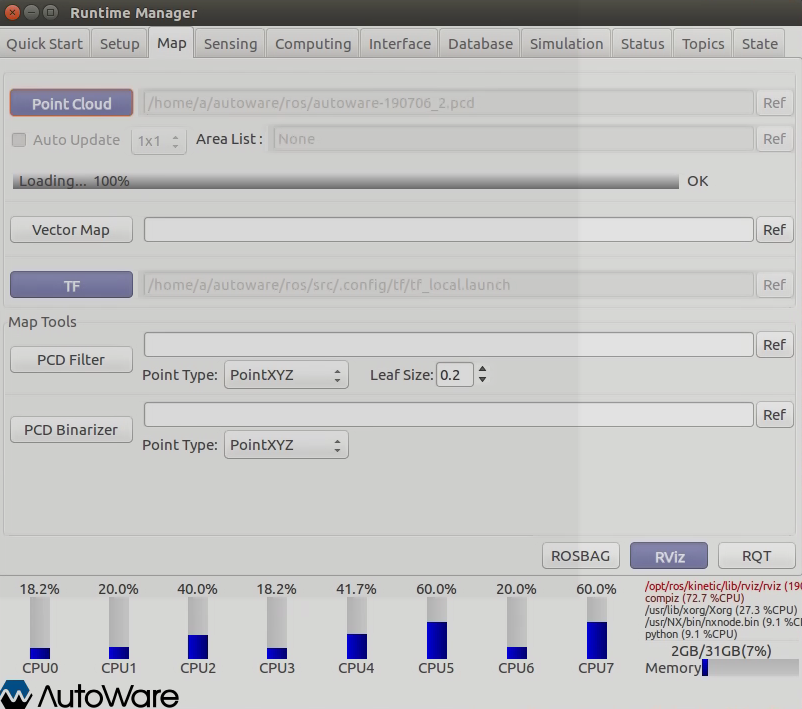Switch to the State tab
Viewport: 802px width, 709px height.
click(x=760, y=44)
